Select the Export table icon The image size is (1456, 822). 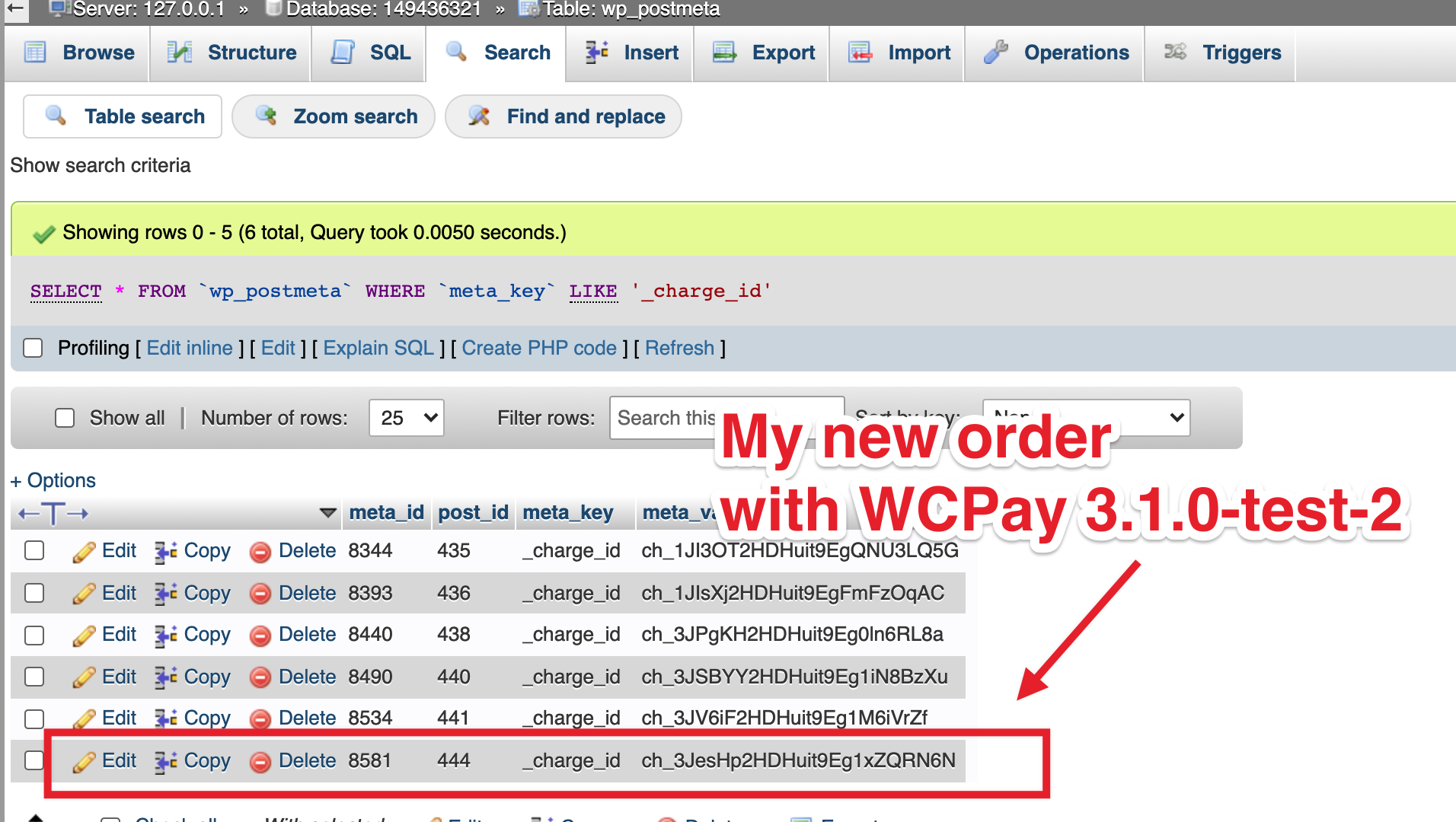[726, 53]
